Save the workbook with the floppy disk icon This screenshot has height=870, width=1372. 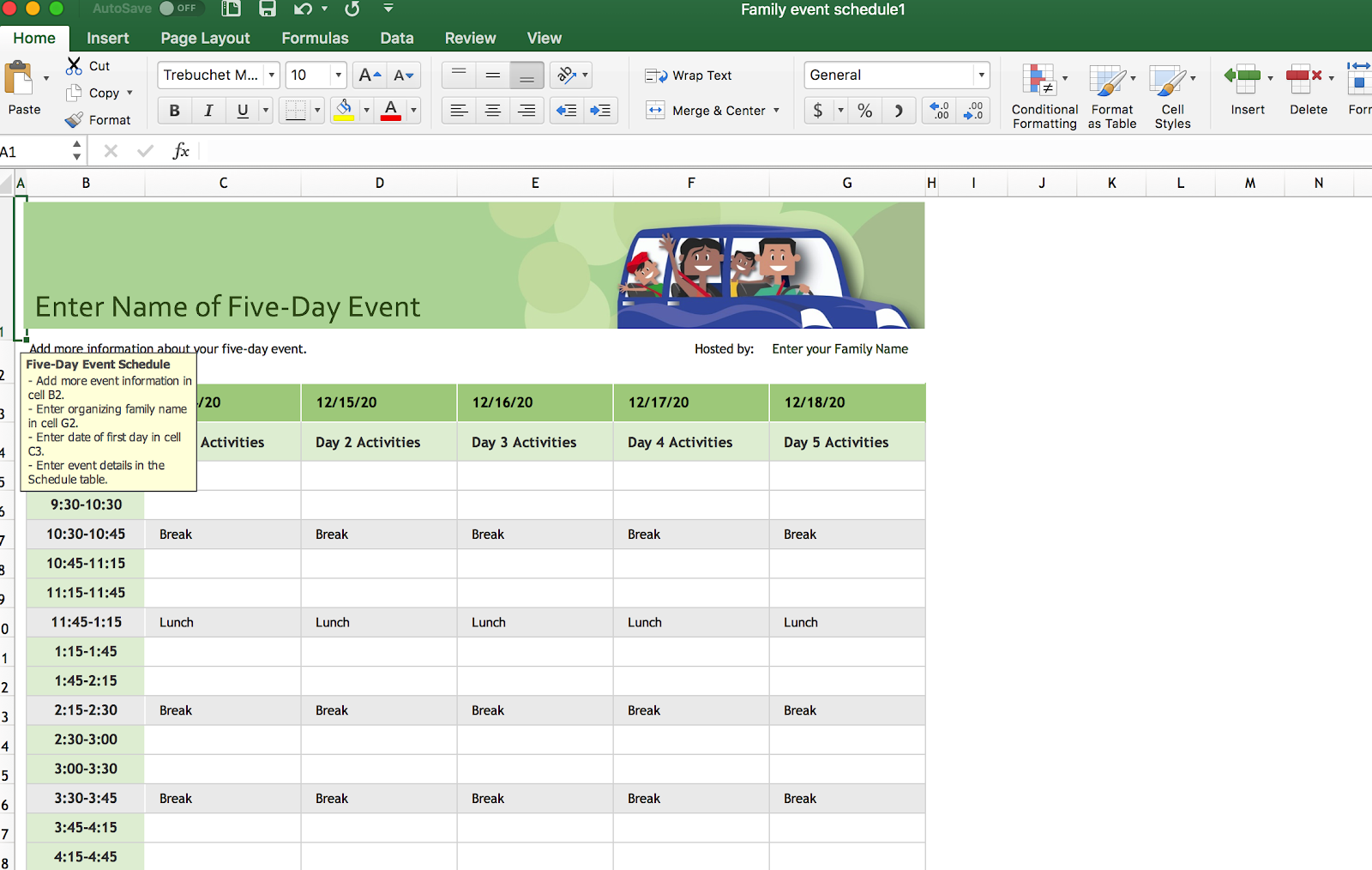point(268,9)
